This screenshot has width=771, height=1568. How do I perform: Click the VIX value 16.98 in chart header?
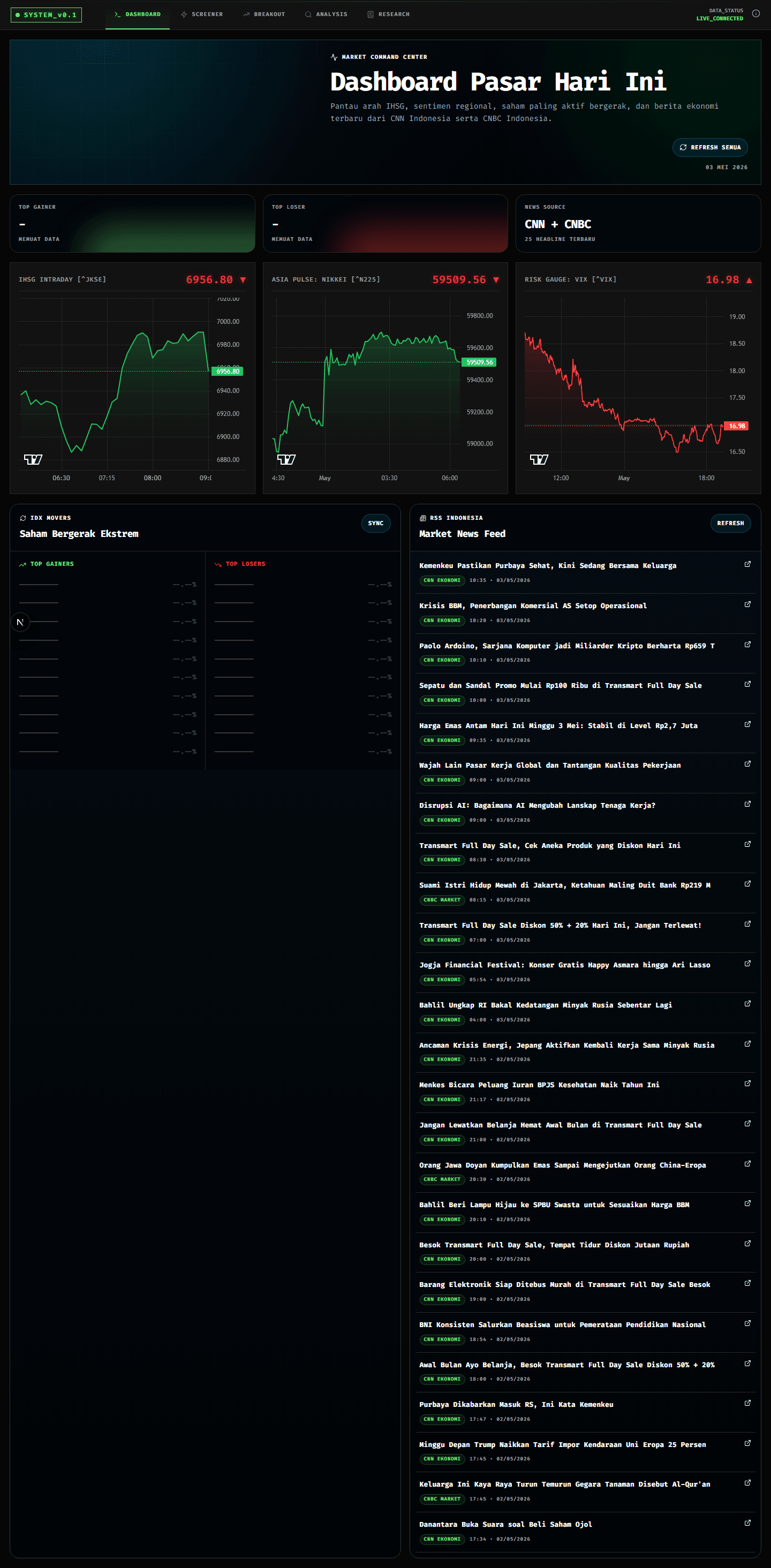click(722, 279)
